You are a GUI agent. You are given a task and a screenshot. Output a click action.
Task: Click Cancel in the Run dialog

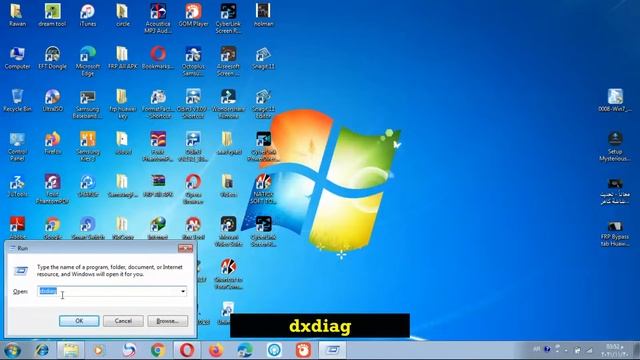[x=123, y=321]
